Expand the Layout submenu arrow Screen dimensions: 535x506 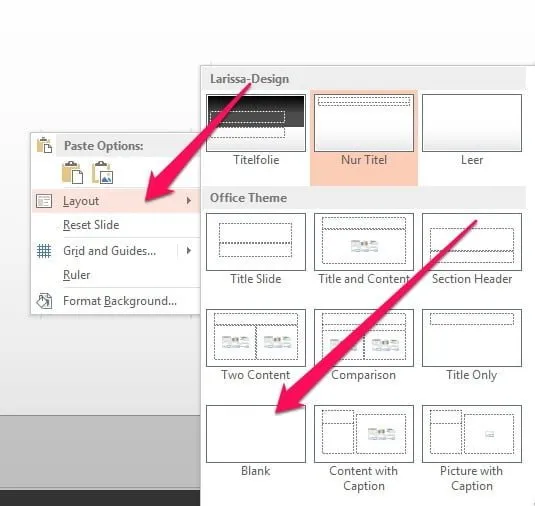tap(189, 201)
